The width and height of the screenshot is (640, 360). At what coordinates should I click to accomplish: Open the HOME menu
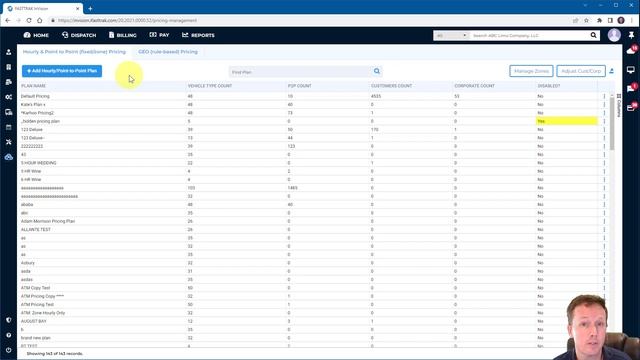36,35
